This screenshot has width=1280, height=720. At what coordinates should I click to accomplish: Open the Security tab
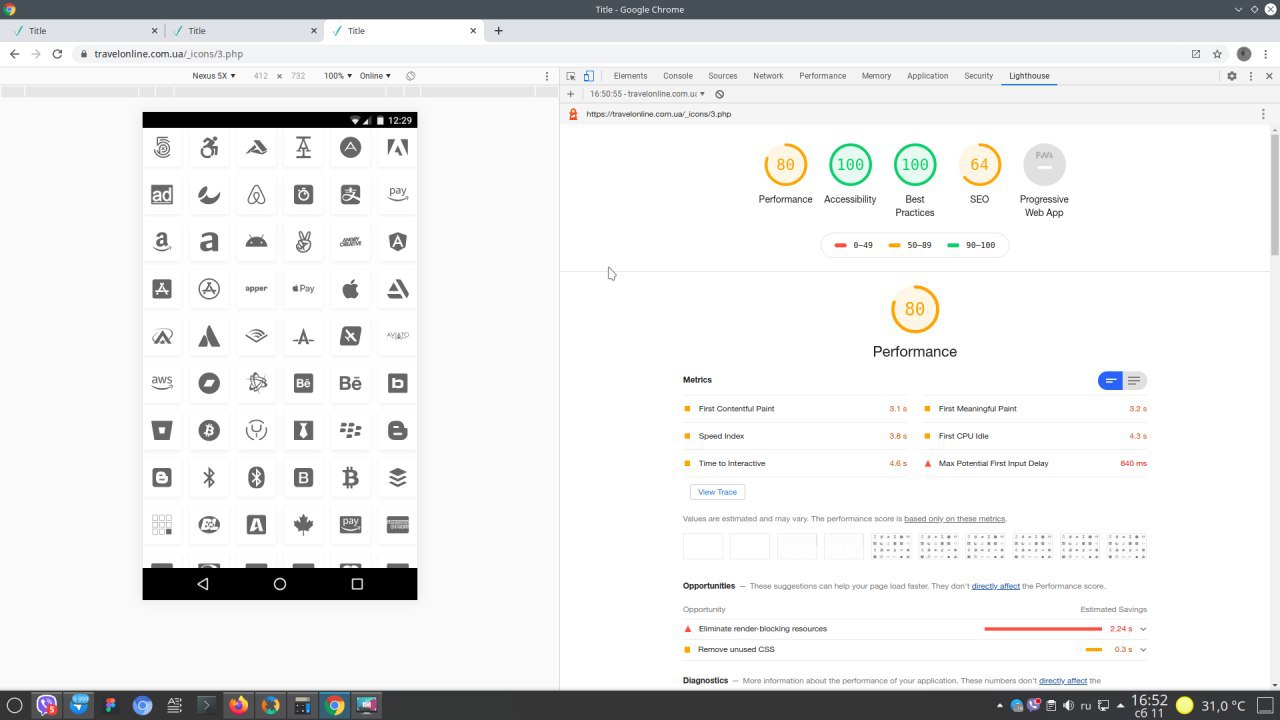click(x=979, y=76)
